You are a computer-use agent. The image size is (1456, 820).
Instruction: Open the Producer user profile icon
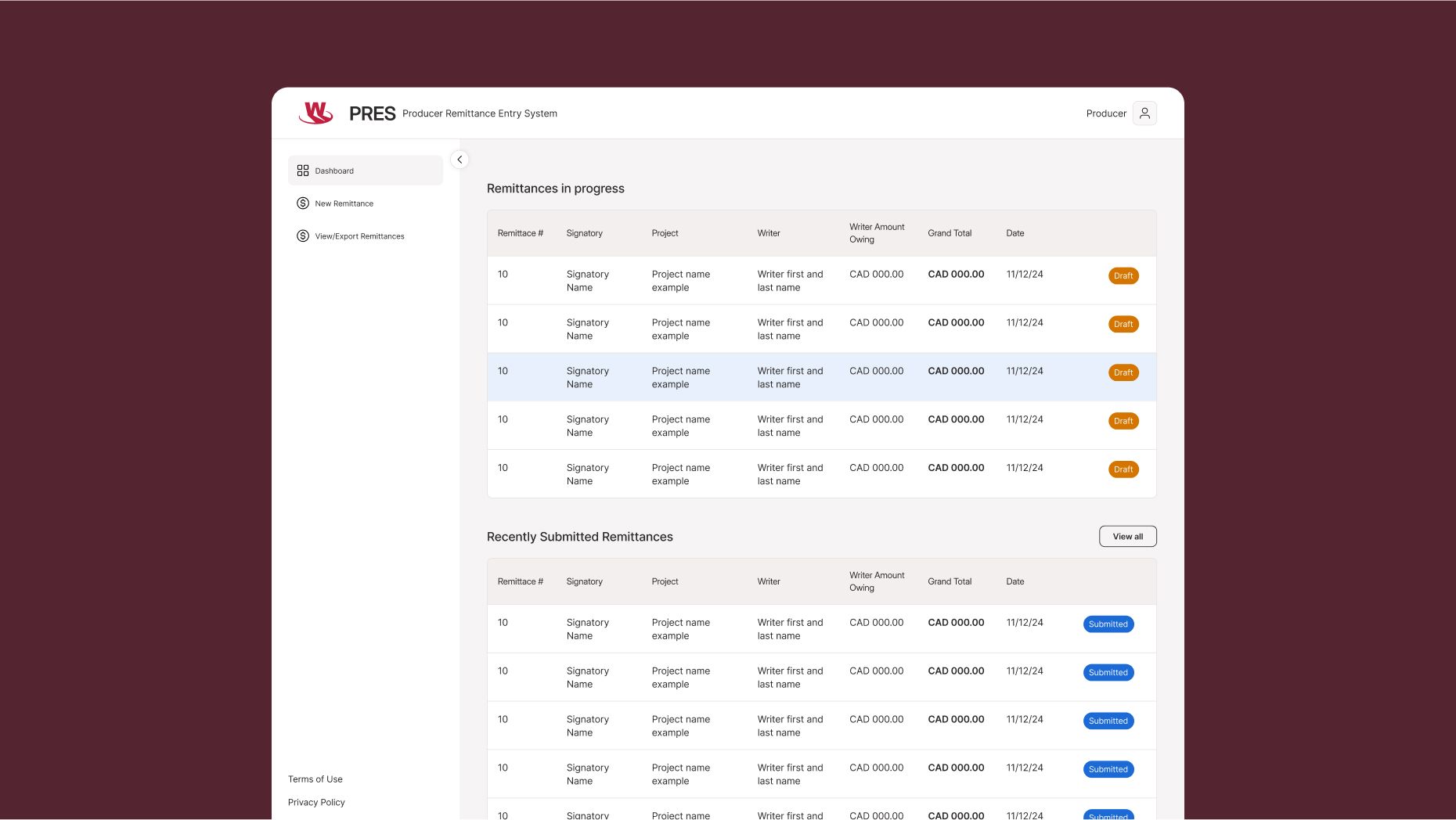[x=1144, y=113]
